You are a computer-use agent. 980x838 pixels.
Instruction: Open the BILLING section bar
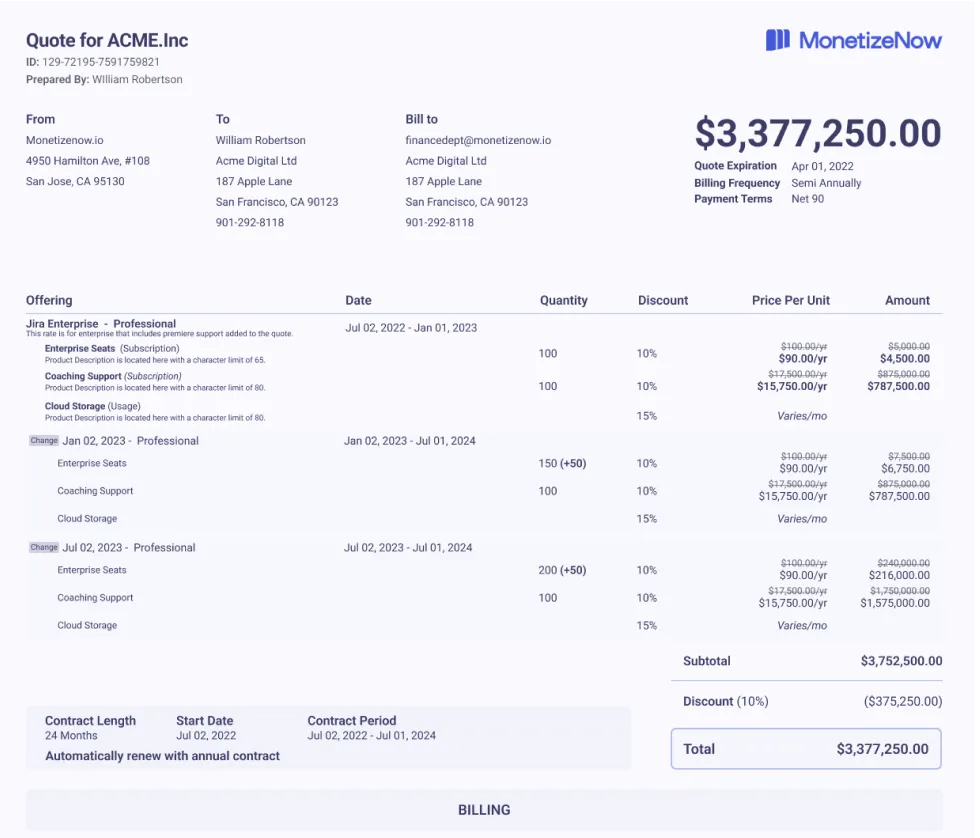coord(484,810)
